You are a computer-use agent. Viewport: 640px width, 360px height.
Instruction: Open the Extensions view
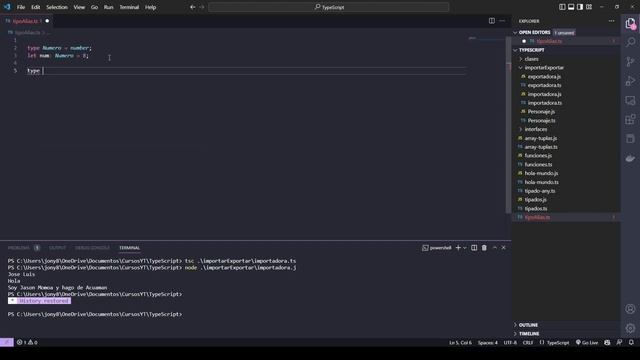630,119
